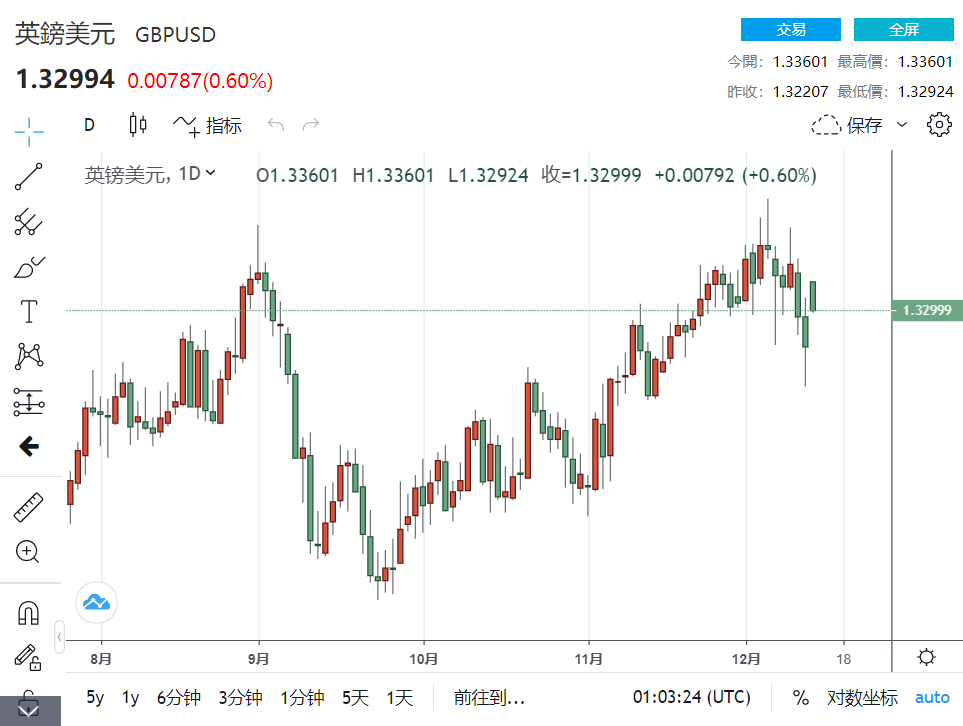Click the 全屏 fullscreen button
The height and width of the screenshot is (726, 963).
click(903, 29)
